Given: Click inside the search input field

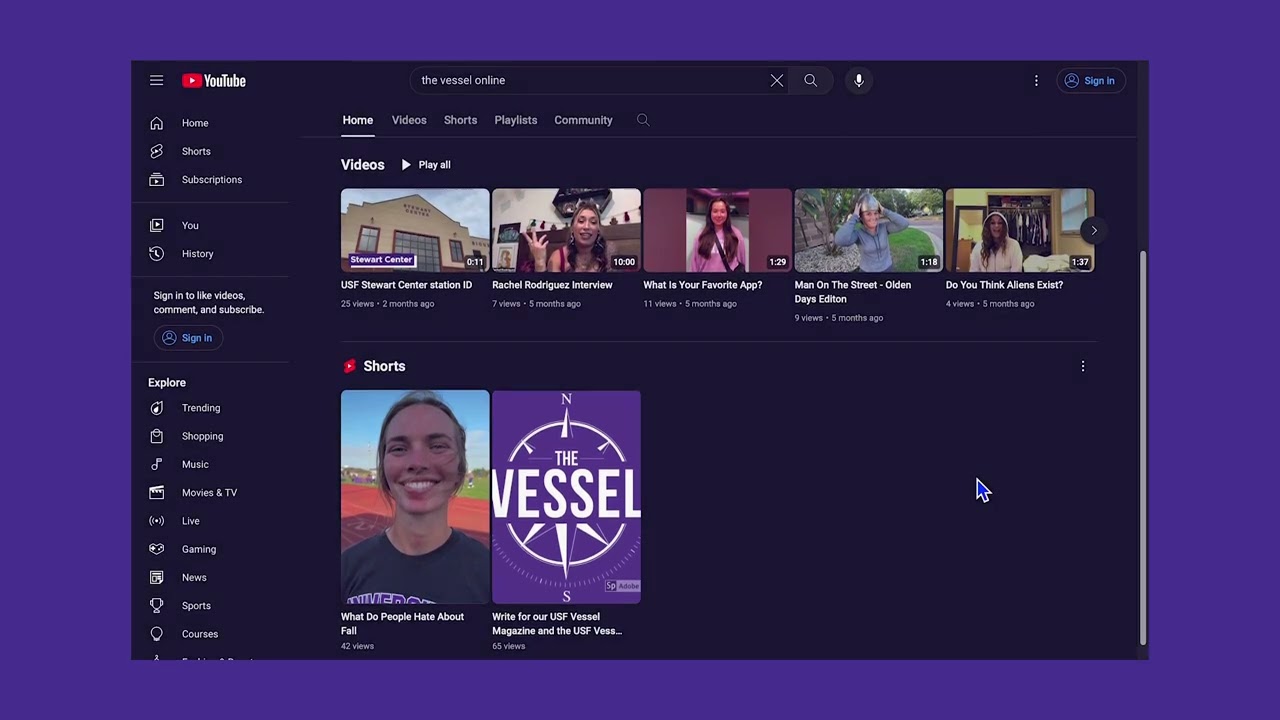Looking at the screenshot, I should tap(590, 80).
